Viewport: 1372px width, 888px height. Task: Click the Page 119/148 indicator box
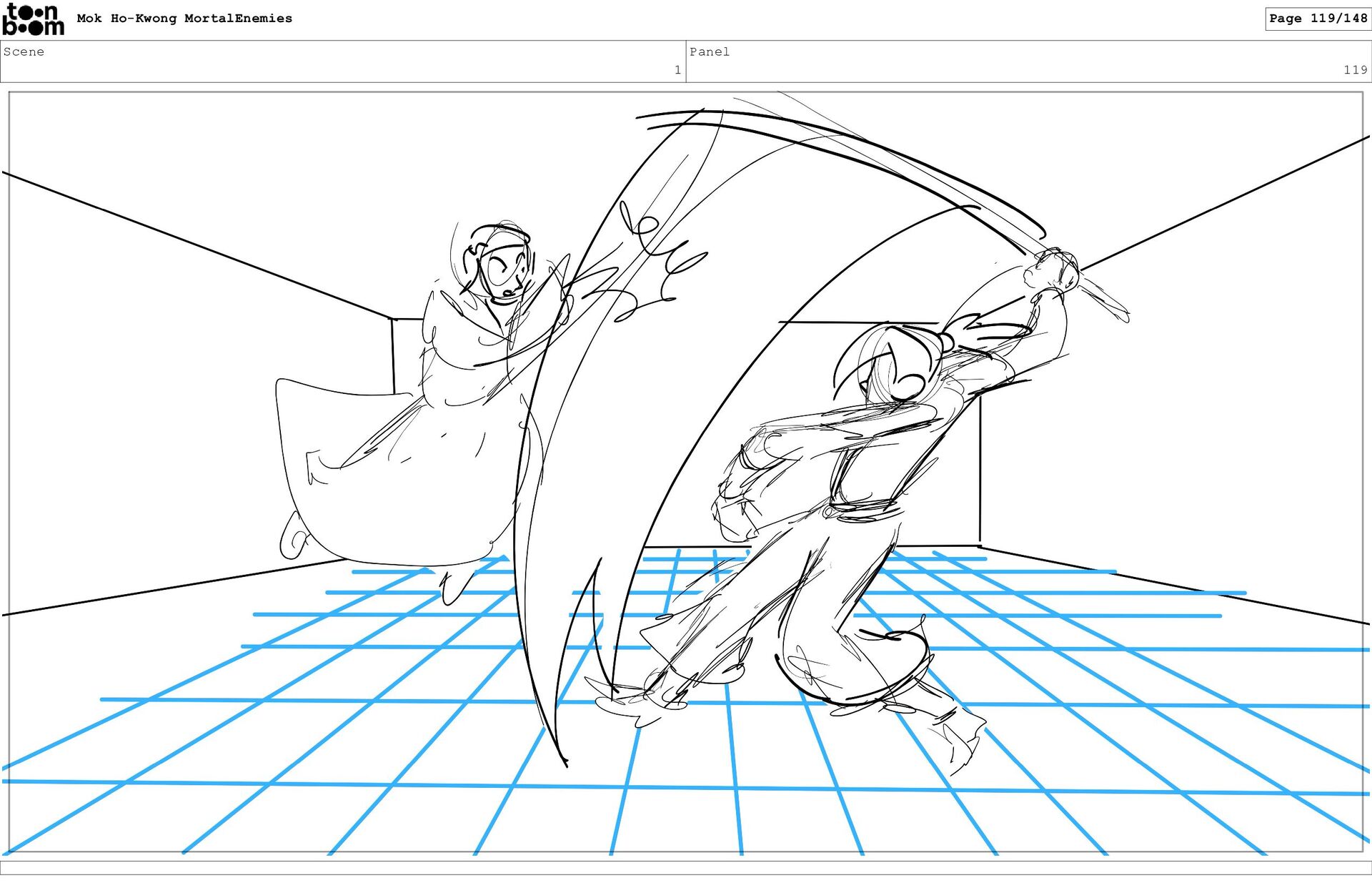(1317, 19)
